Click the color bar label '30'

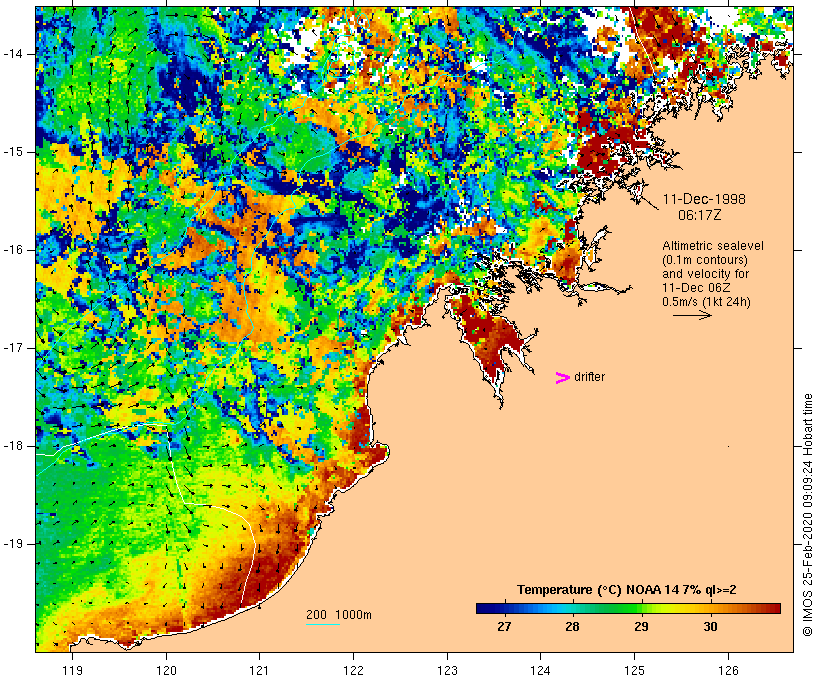click(710, 627)
